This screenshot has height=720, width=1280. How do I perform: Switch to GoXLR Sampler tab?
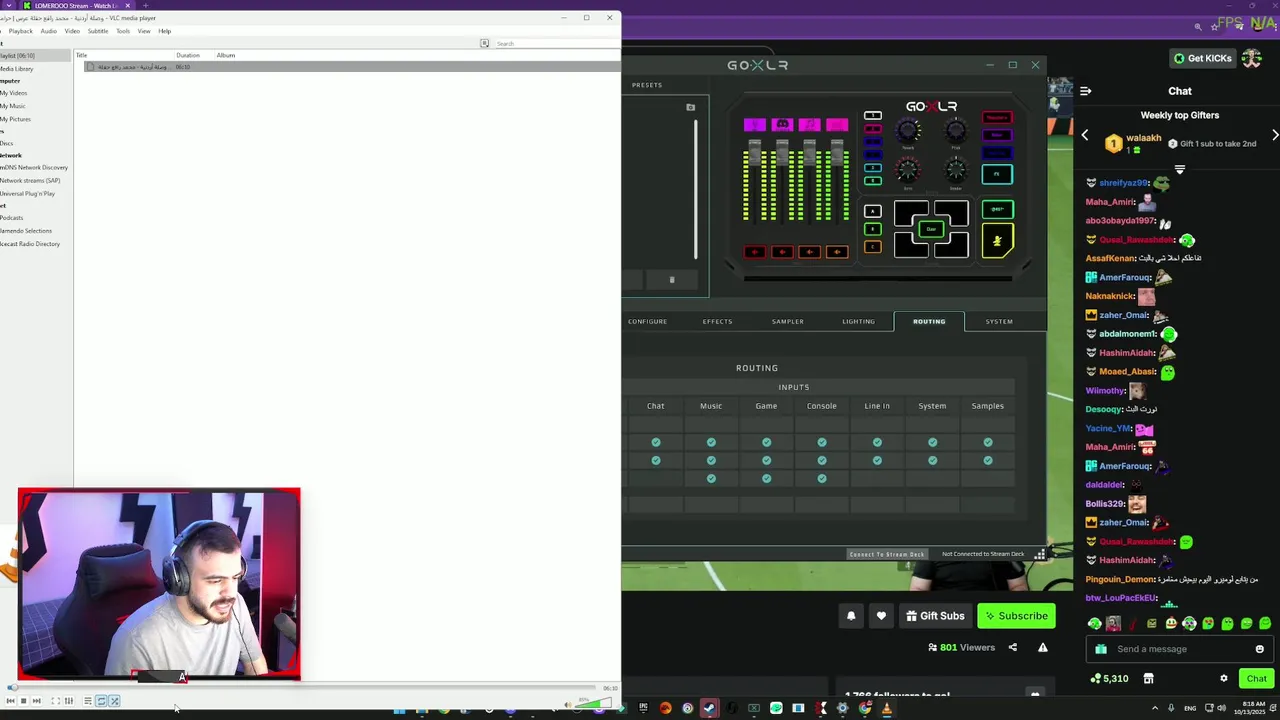(787, 321)
